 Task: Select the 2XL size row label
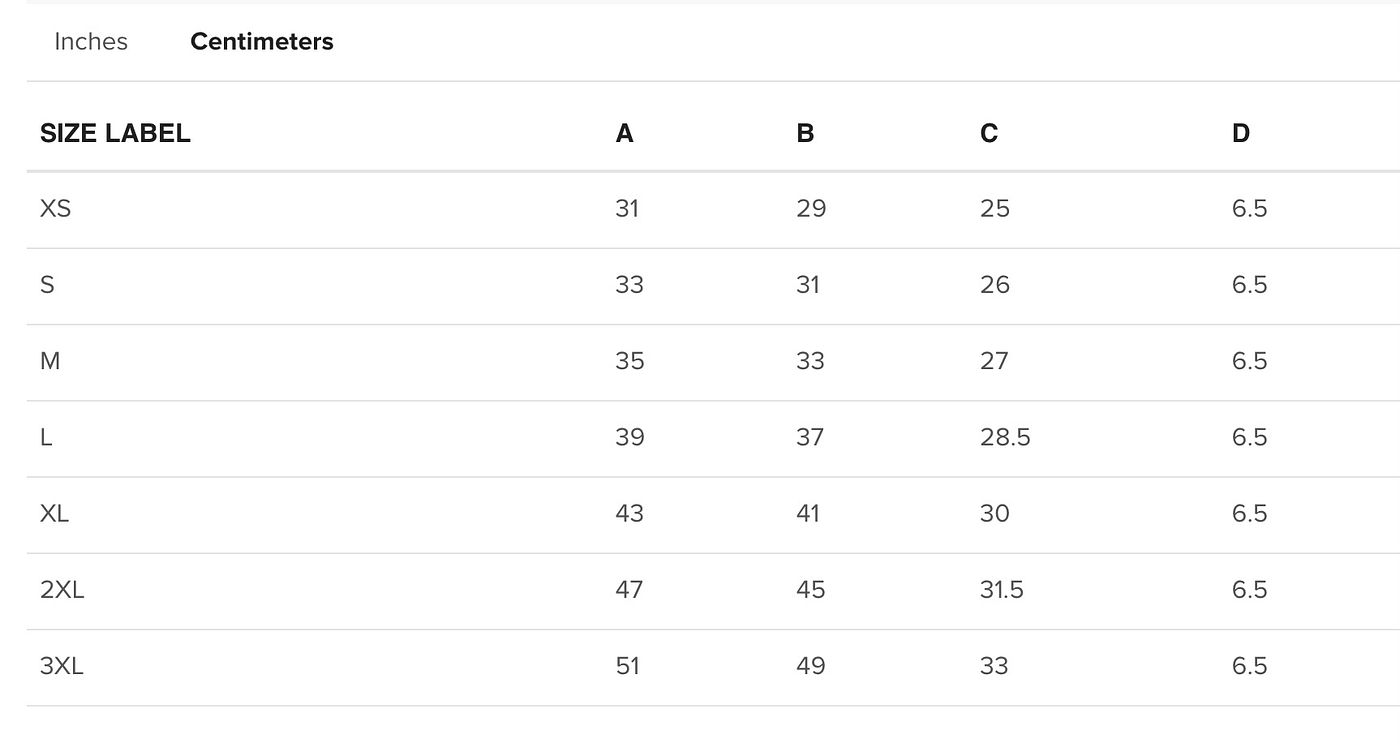click(x=62, y=590)
